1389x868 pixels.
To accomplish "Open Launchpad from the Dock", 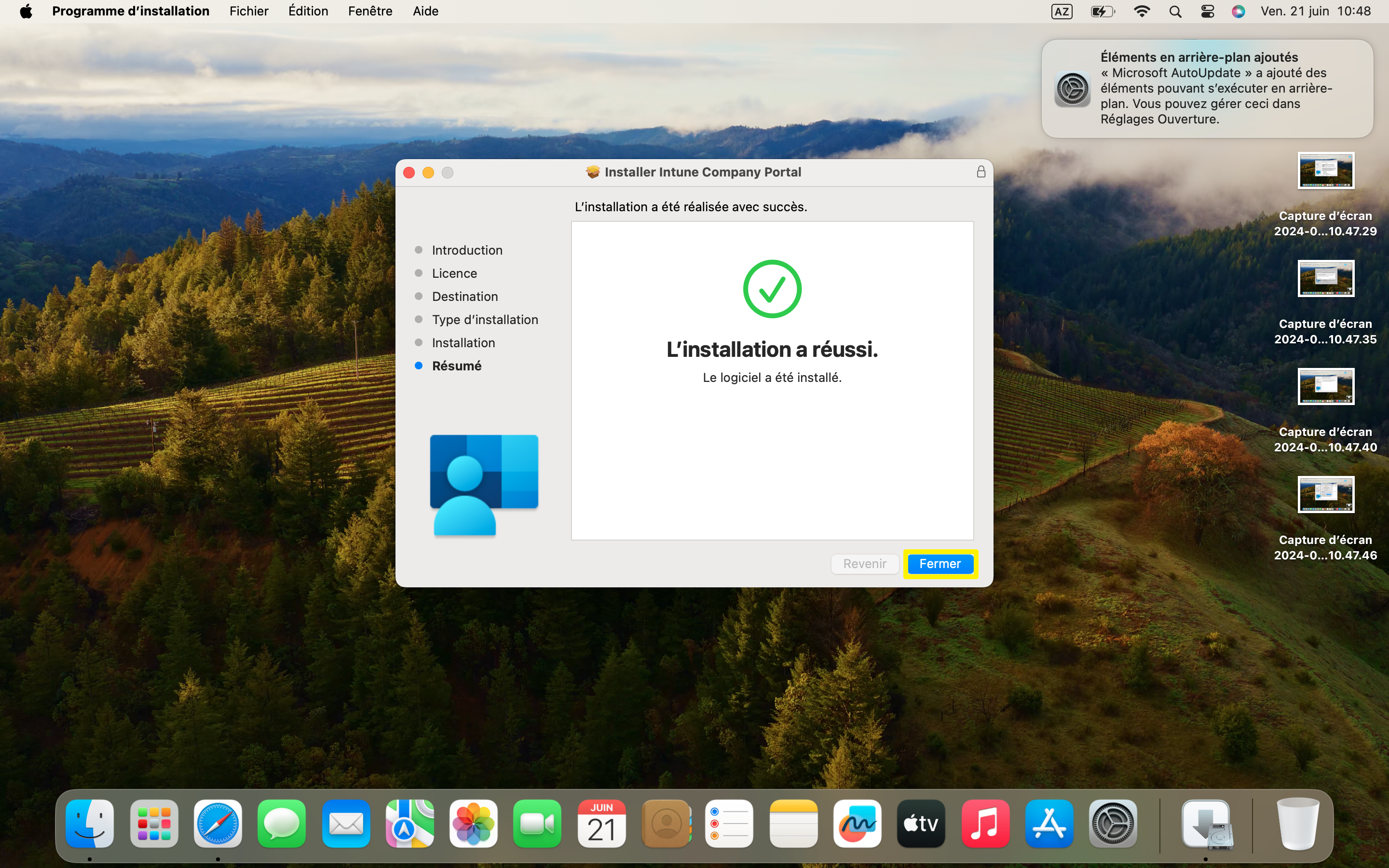I will 154,823.
